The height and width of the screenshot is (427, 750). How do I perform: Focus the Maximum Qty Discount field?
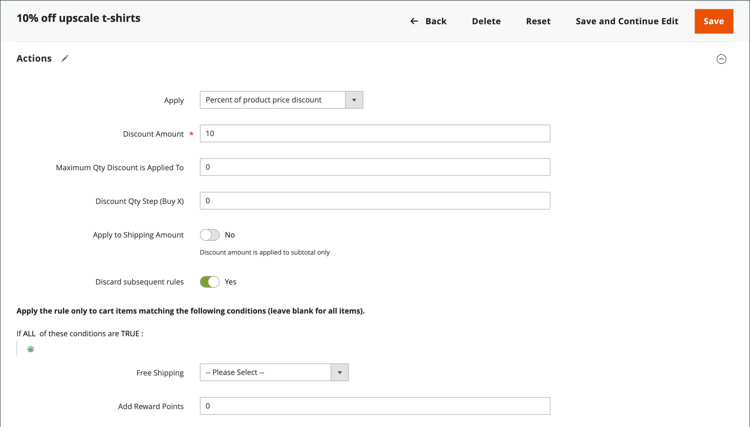[x=375, y=167]
